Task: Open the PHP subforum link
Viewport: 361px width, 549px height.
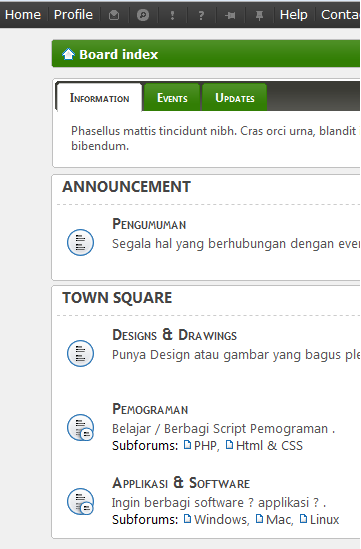Action: click(x=207, y=446)
